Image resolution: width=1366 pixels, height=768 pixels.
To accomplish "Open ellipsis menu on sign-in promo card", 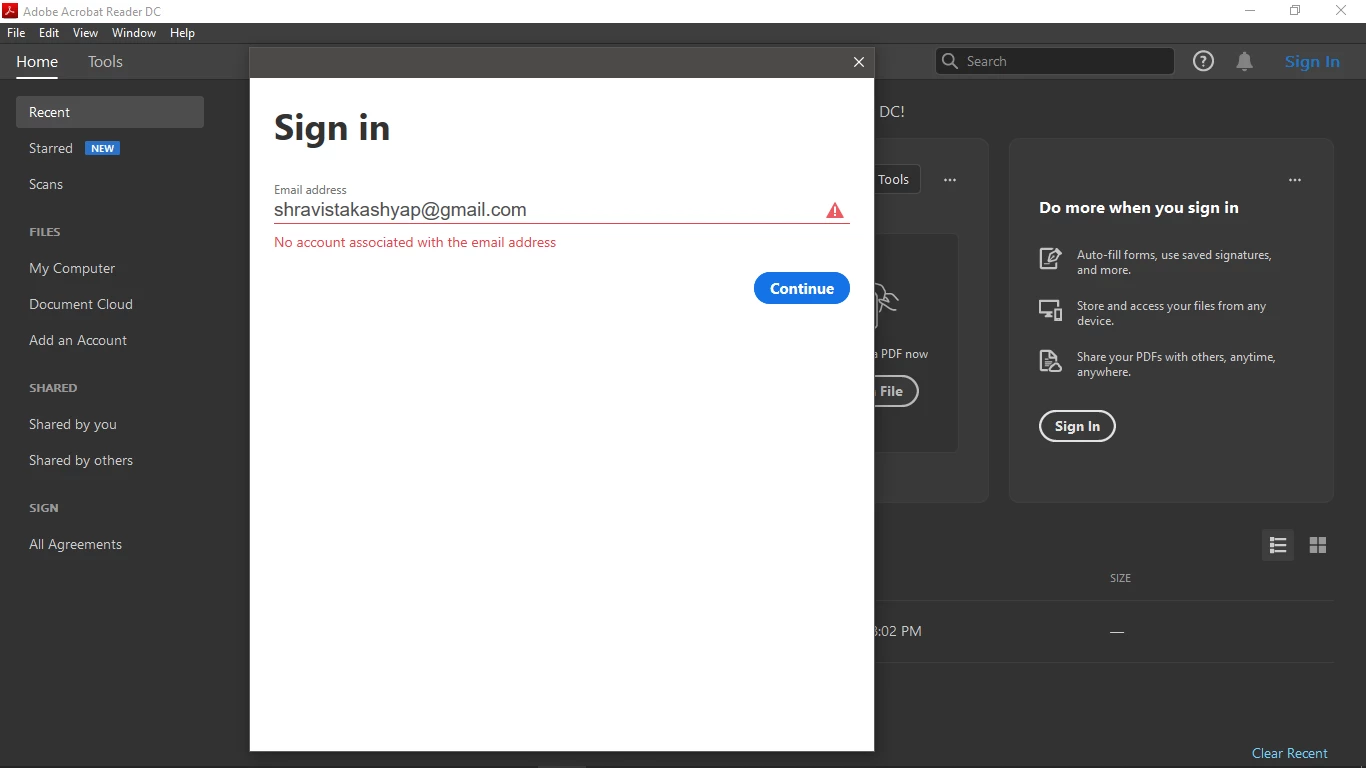I will pyautogui.click(x=1295, y=180).
